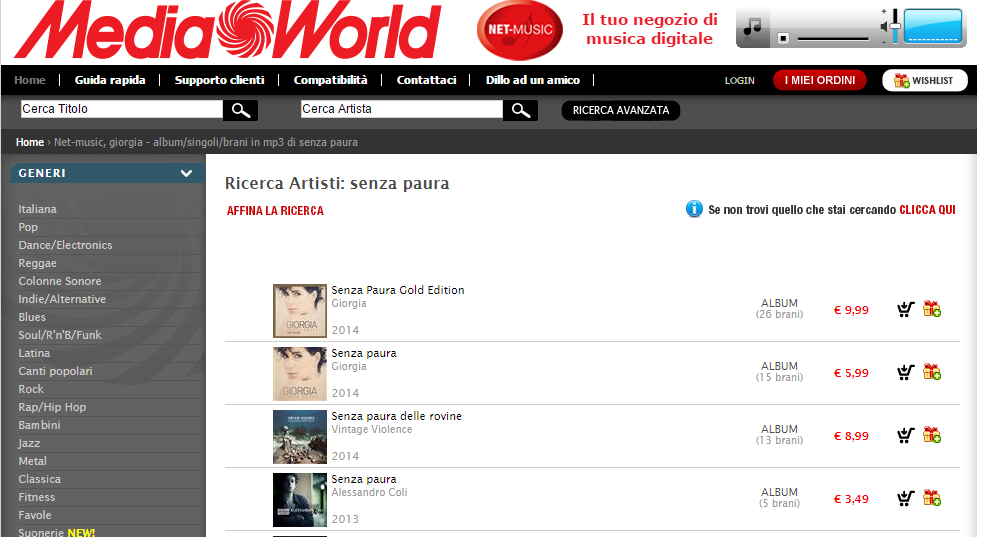Open the Home menu item
Viewport: 986px width, 538px height.
(x=30, y=80)
